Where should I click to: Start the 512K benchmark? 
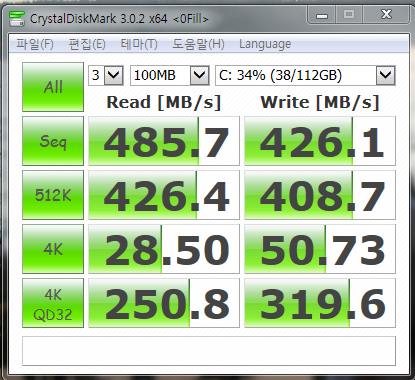coord(53,195)
